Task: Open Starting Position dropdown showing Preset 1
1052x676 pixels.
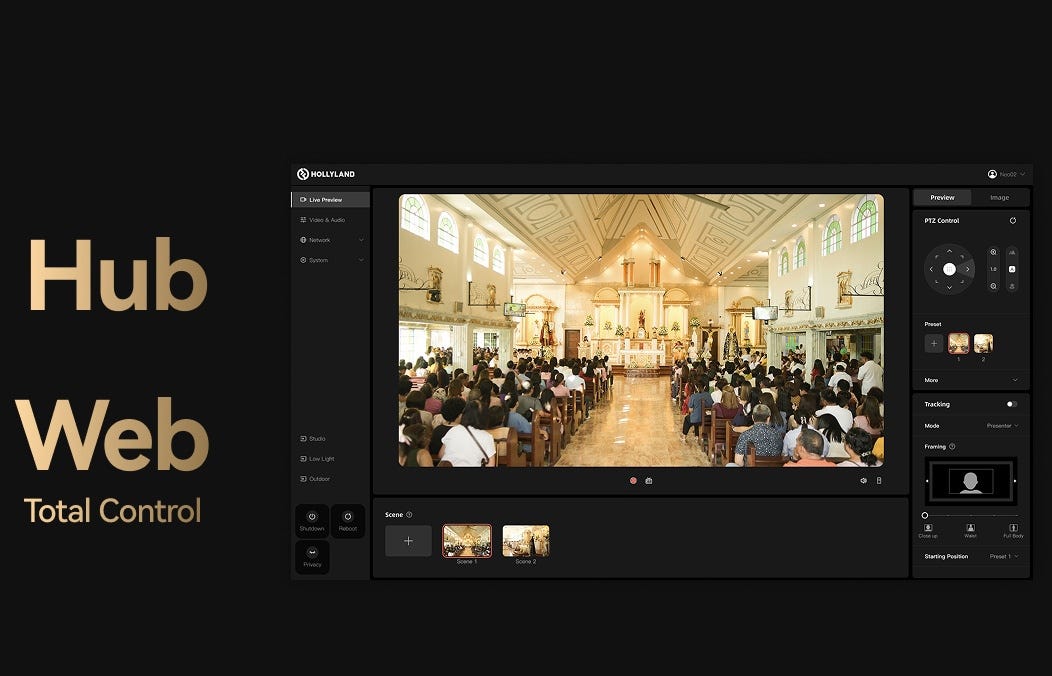Action: 1004,557
